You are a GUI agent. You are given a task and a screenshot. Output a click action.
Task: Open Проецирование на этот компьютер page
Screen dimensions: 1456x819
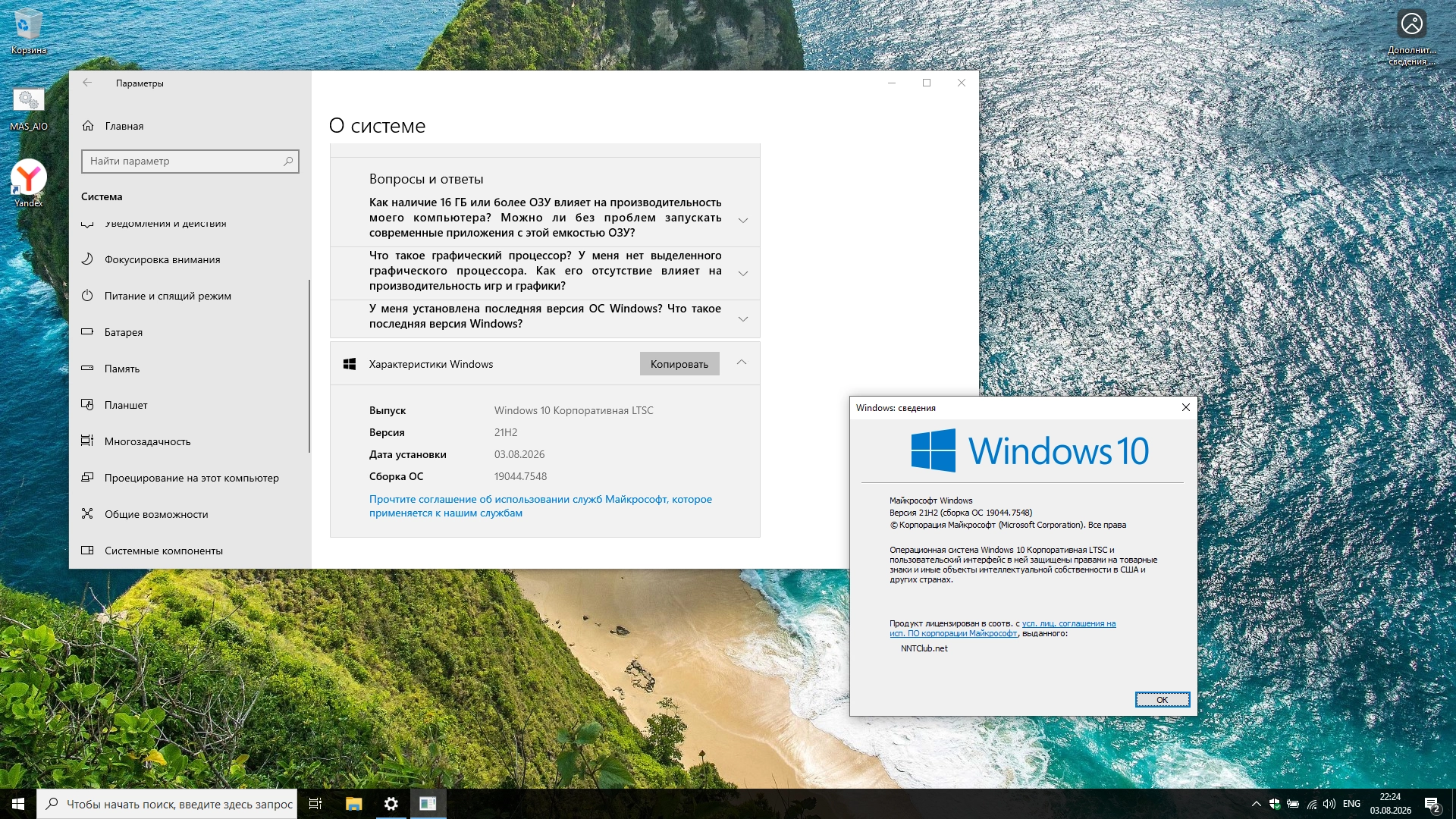pyautogui.click(x=190, y=478)
